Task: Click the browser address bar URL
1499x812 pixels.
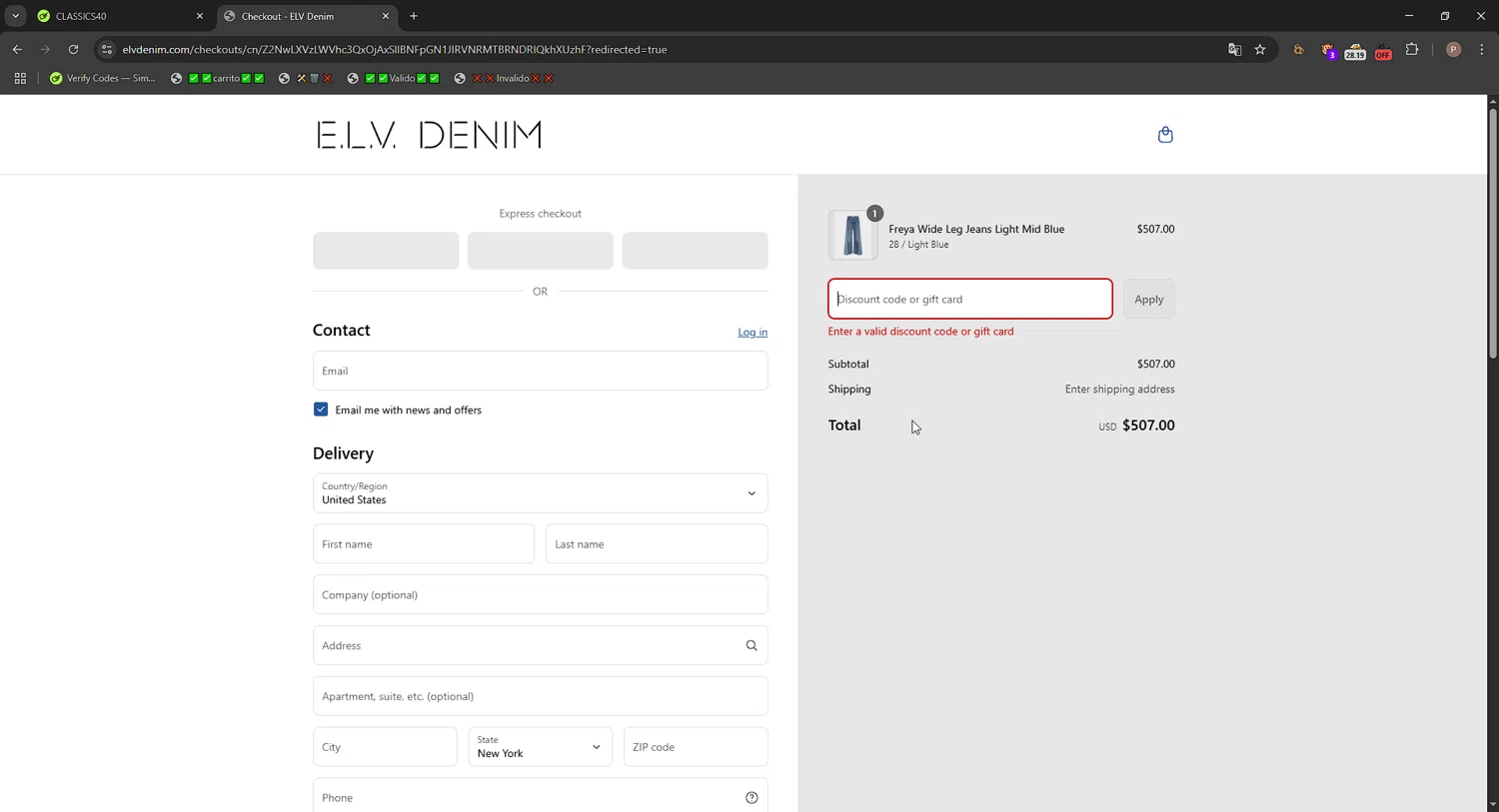Action: pyautogui.click(x=395, y=49)
